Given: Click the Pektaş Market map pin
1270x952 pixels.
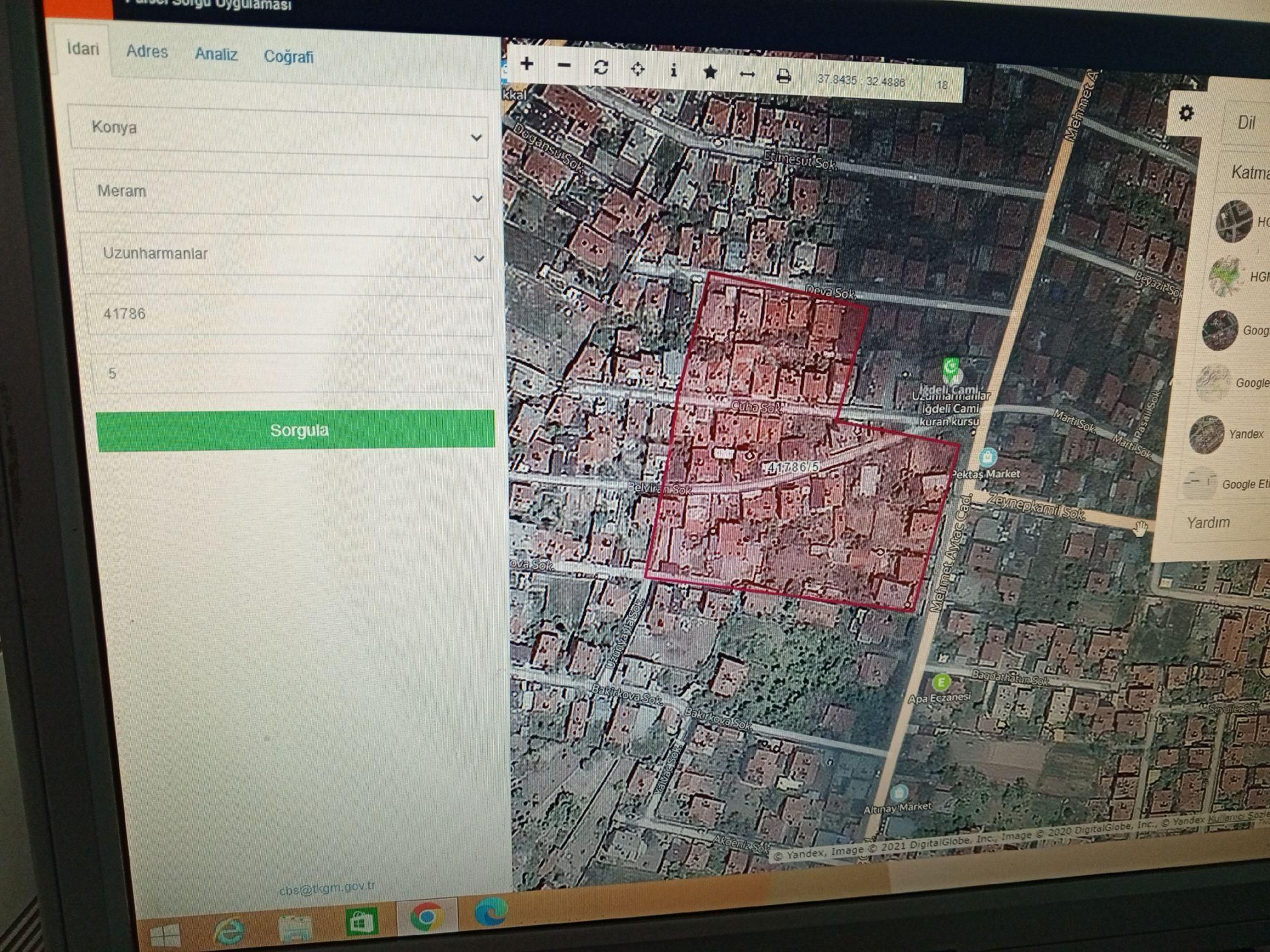Looking at the screenshot, I should coord(987,457).
